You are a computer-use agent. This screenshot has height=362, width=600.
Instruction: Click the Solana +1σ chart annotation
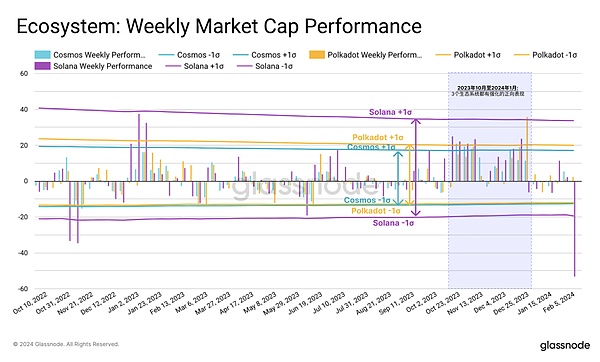(390, 112)
